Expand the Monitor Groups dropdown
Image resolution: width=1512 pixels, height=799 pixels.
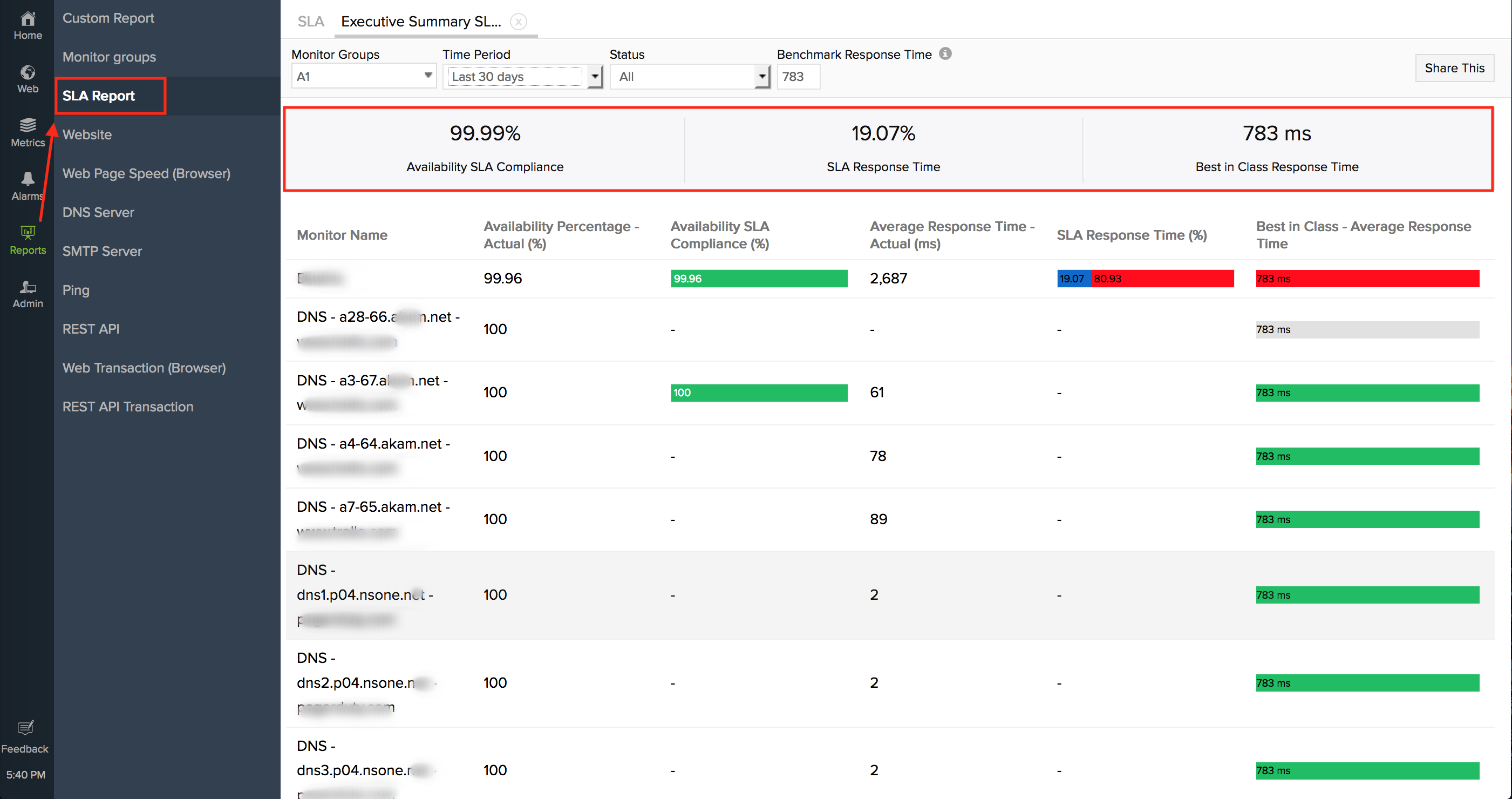[428, 76]
